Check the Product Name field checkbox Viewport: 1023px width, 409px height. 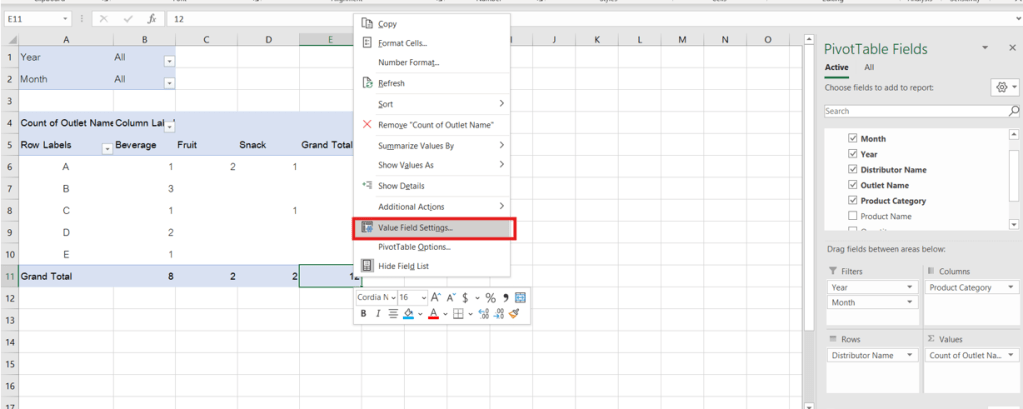click(852, 216)
